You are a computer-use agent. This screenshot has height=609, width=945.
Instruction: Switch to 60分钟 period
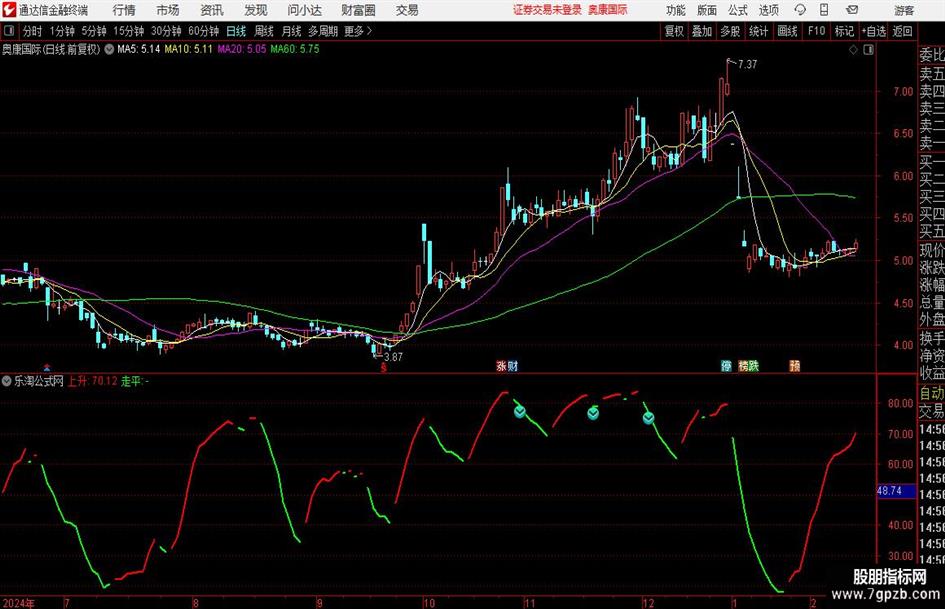click(204, 31)
